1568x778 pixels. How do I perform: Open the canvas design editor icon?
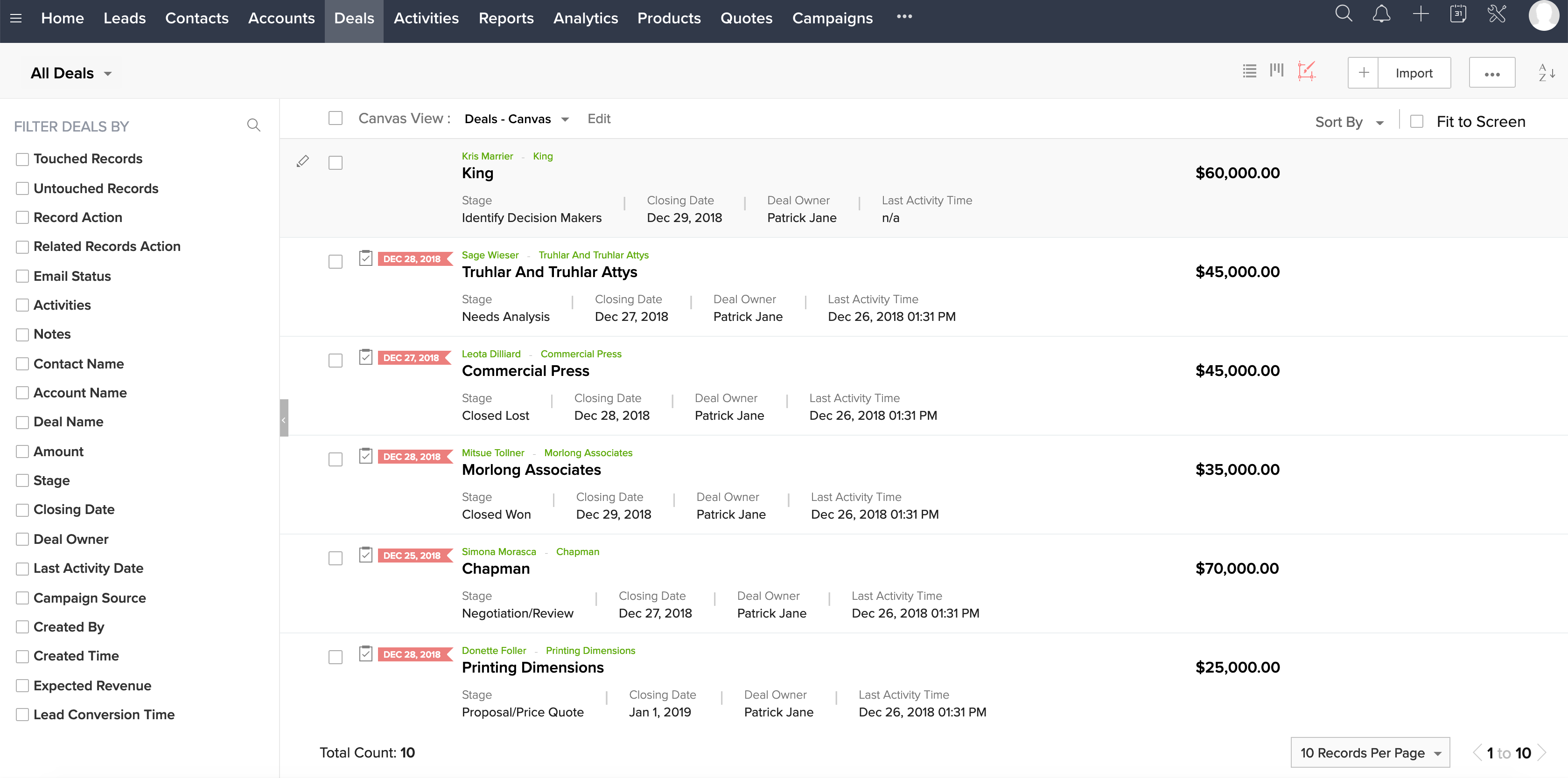pos(1307,71)
